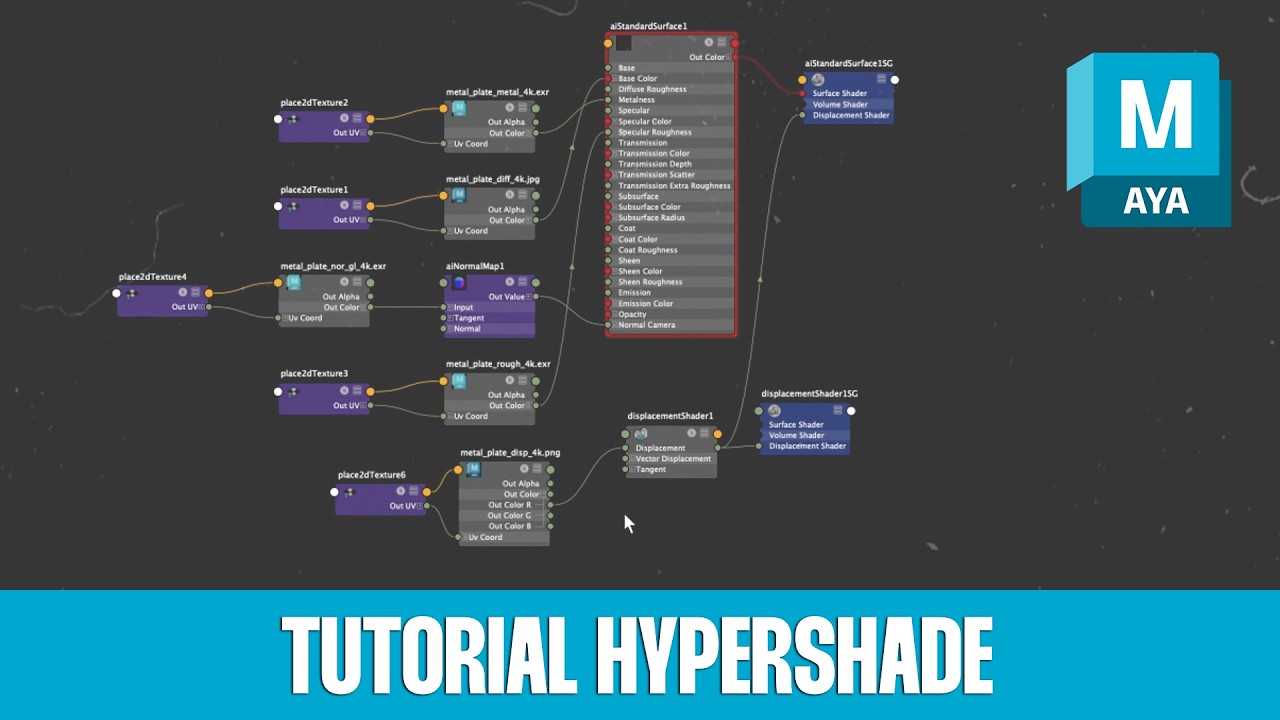Toggle view mode of metal_plate_metal_4k.exr node
This screenshot has width=1280, height=720.
tap(522, 108)
